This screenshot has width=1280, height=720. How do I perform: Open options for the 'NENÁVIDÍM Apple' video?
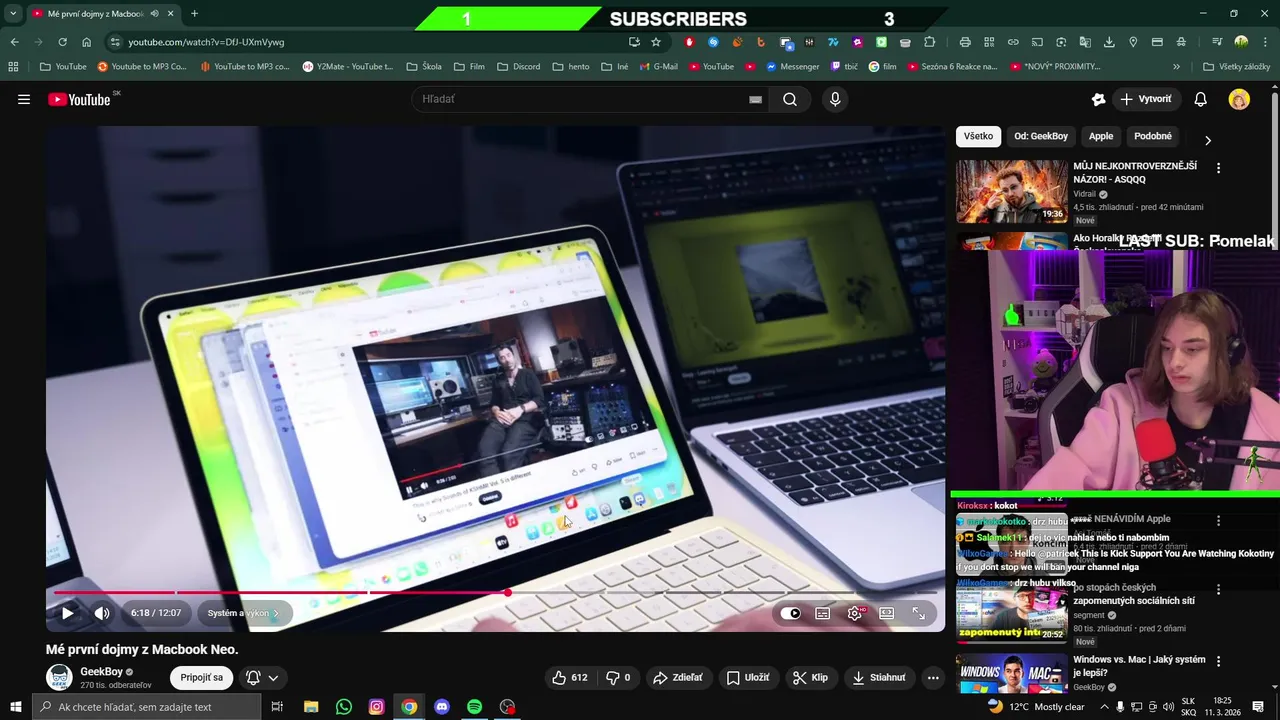pos(1218,521)
